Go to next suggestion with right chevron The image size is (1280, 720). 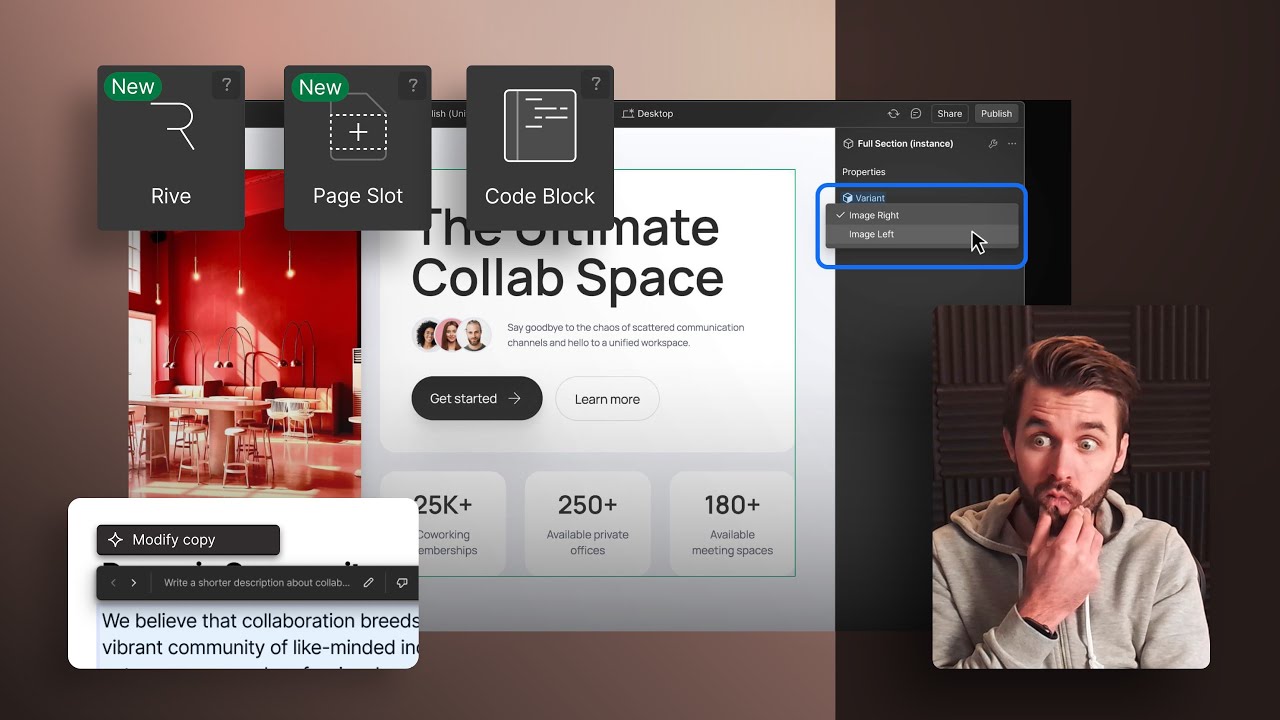coord(133,582)
